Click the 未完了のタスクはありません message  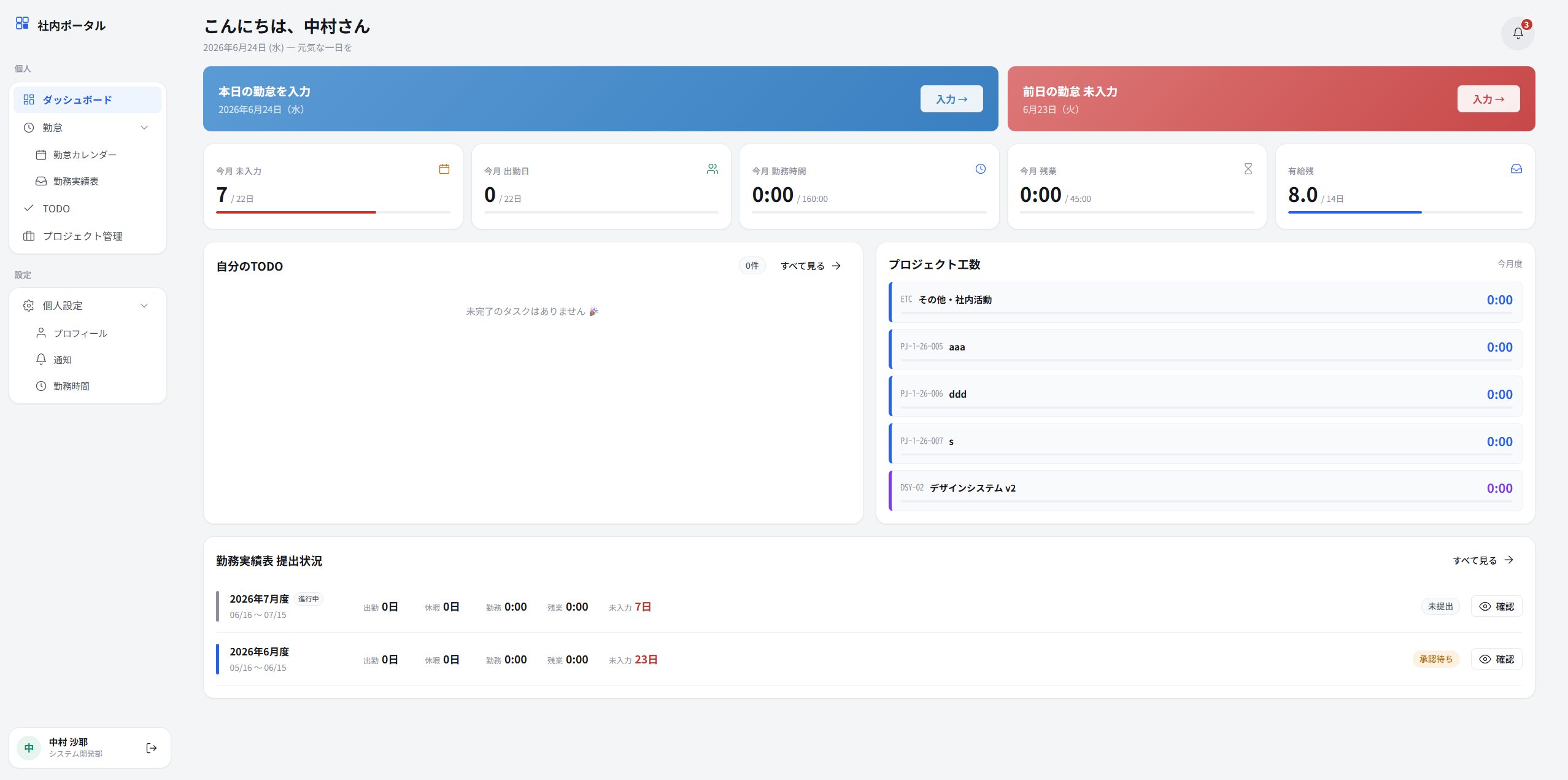click(x=532, y=311)
